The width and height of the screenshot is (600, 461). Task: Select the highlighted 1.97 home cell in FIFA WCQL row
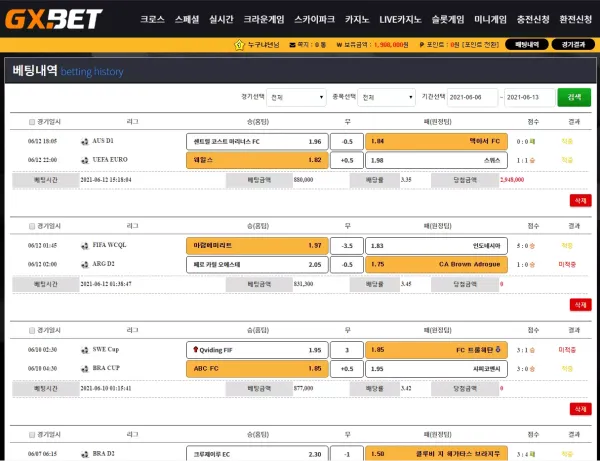coord(257,246)
